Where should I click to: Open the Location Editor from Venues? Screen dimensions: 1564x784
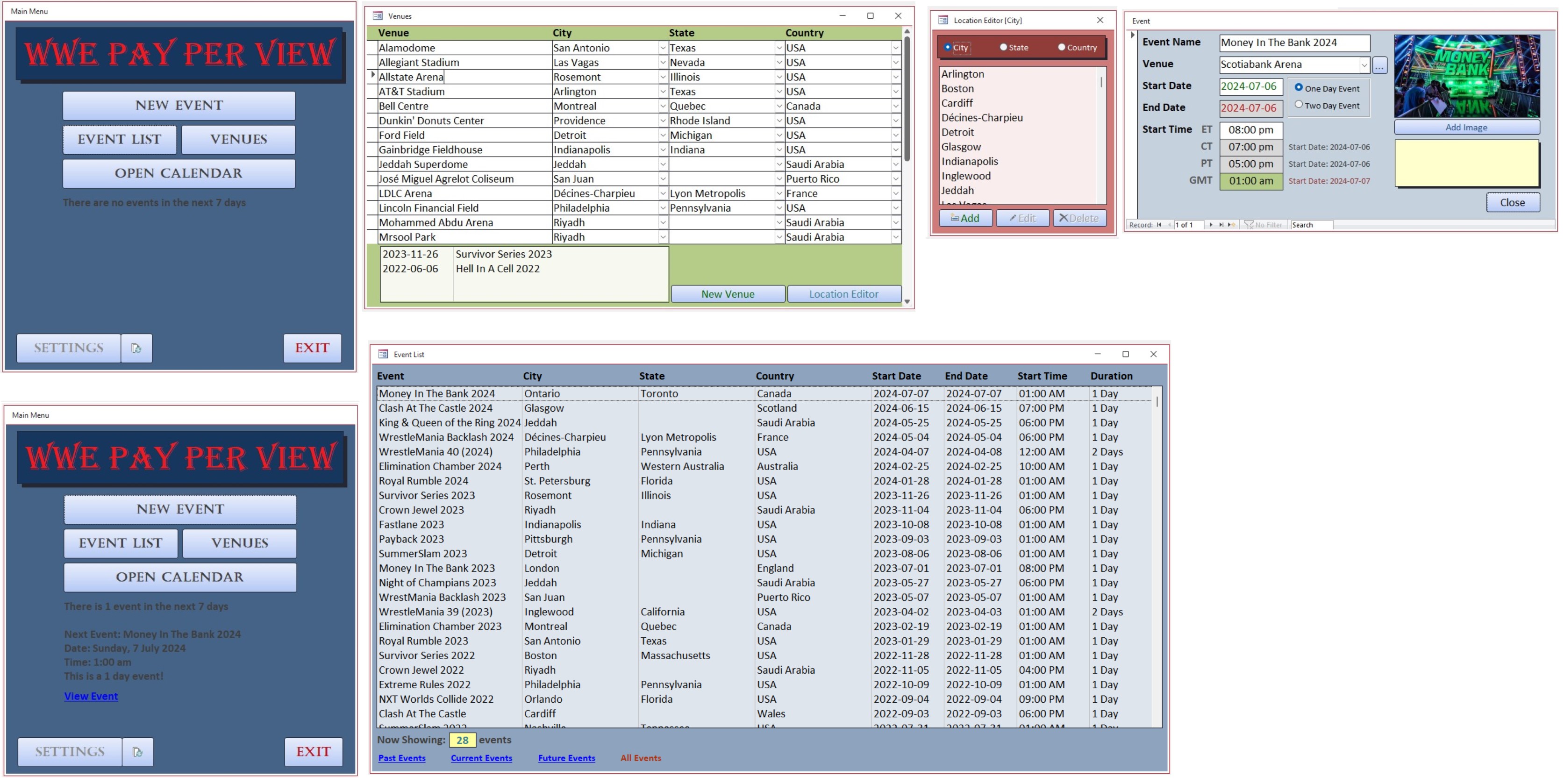click(x=843, y=294)
